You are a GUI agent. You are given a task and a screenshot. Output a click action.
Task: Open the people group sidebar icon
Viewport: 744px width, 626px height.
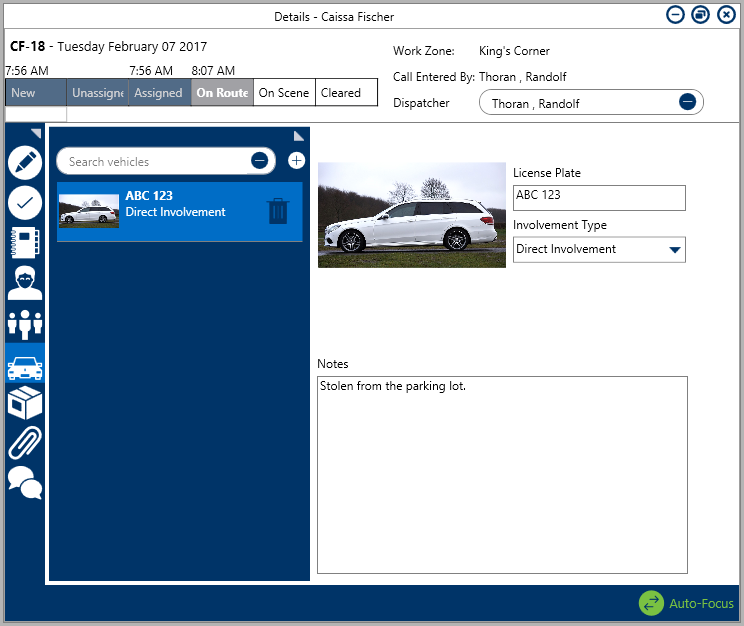pyautogui.click(x=25, y=324)
